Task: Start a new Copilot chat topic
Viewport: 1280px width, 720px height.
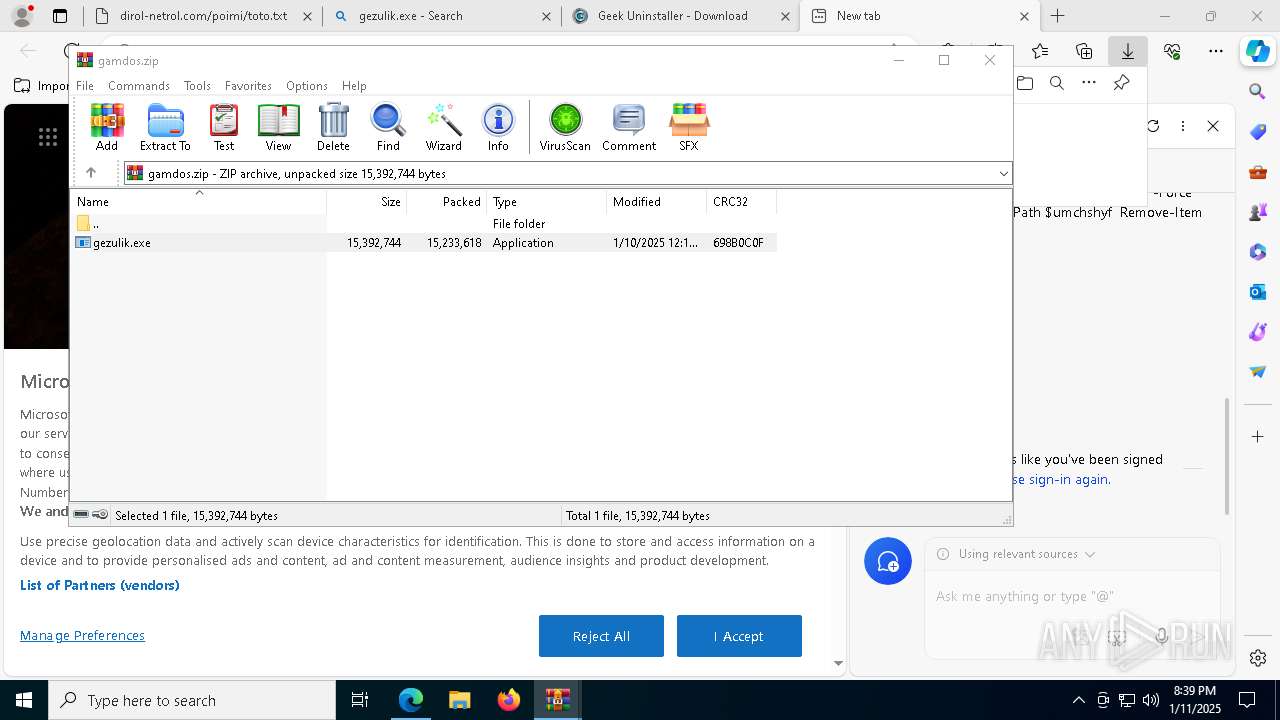Action: click(888, 561)
